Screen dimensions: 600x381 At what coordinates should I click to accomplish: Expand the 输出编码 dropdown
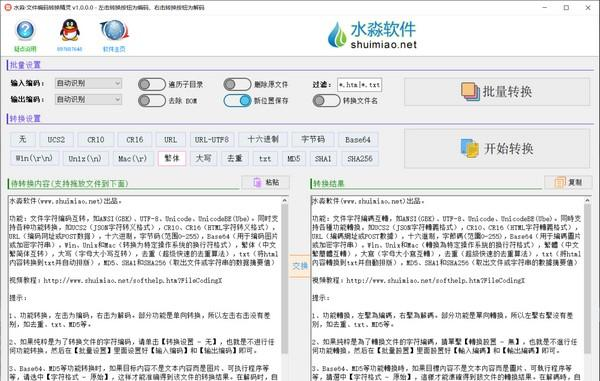tap(88, 99)
